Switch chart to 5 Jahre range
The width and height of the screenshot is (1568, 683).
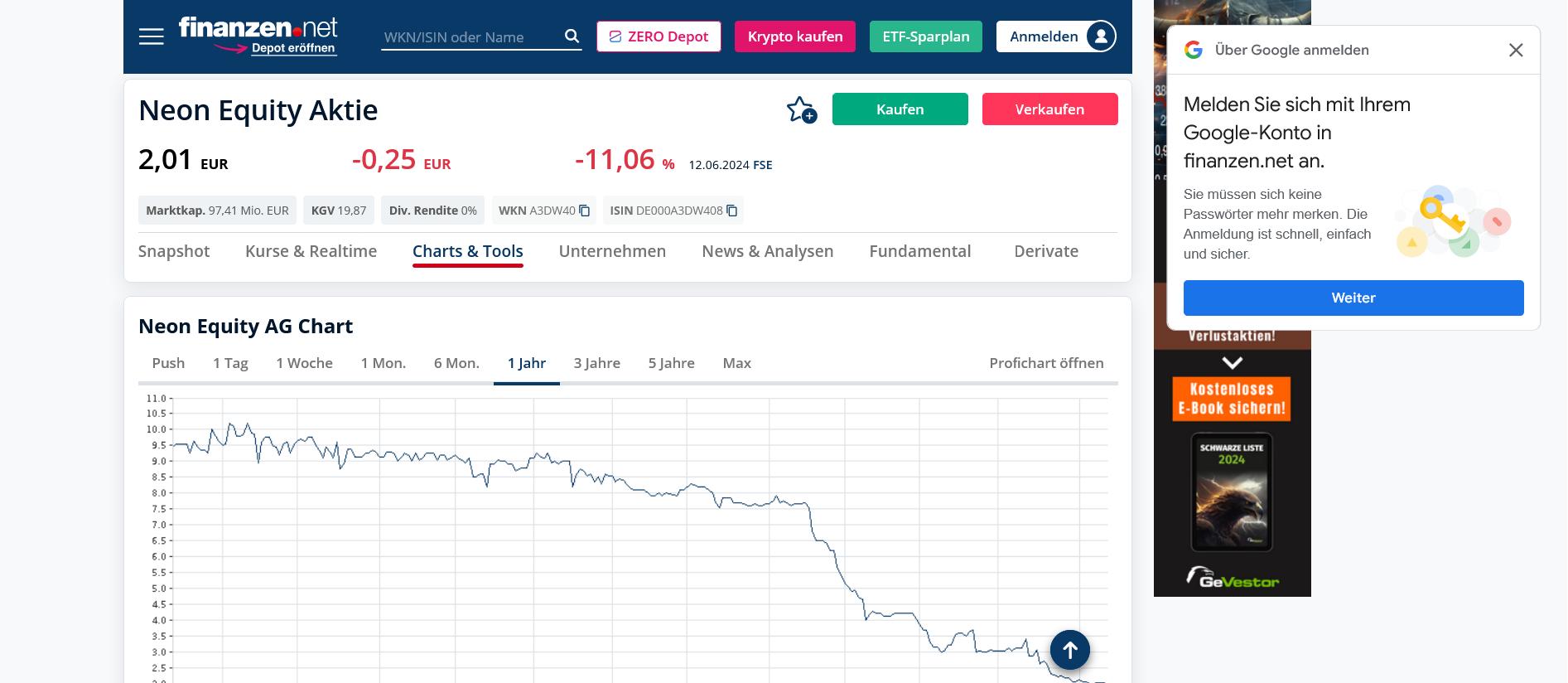pyautogui.click(x=671, y=363)
